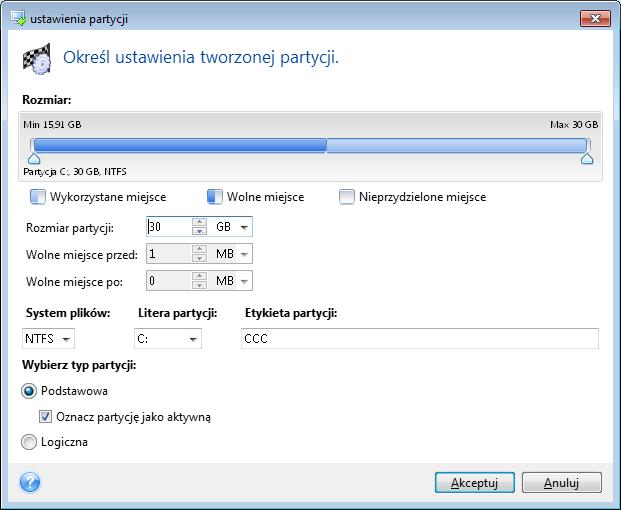Click the blue help question mark icon
The width and height of the screenshot is (621, 510).
click(x=30, y=482)
